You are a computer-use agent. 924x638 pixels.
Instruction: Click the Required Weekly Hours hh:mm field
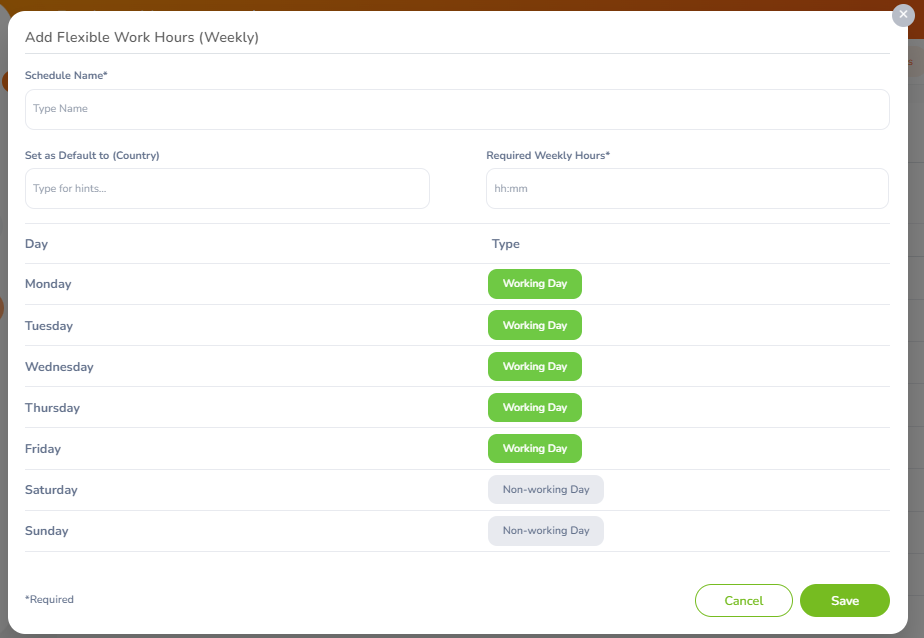tap(687, 188)
